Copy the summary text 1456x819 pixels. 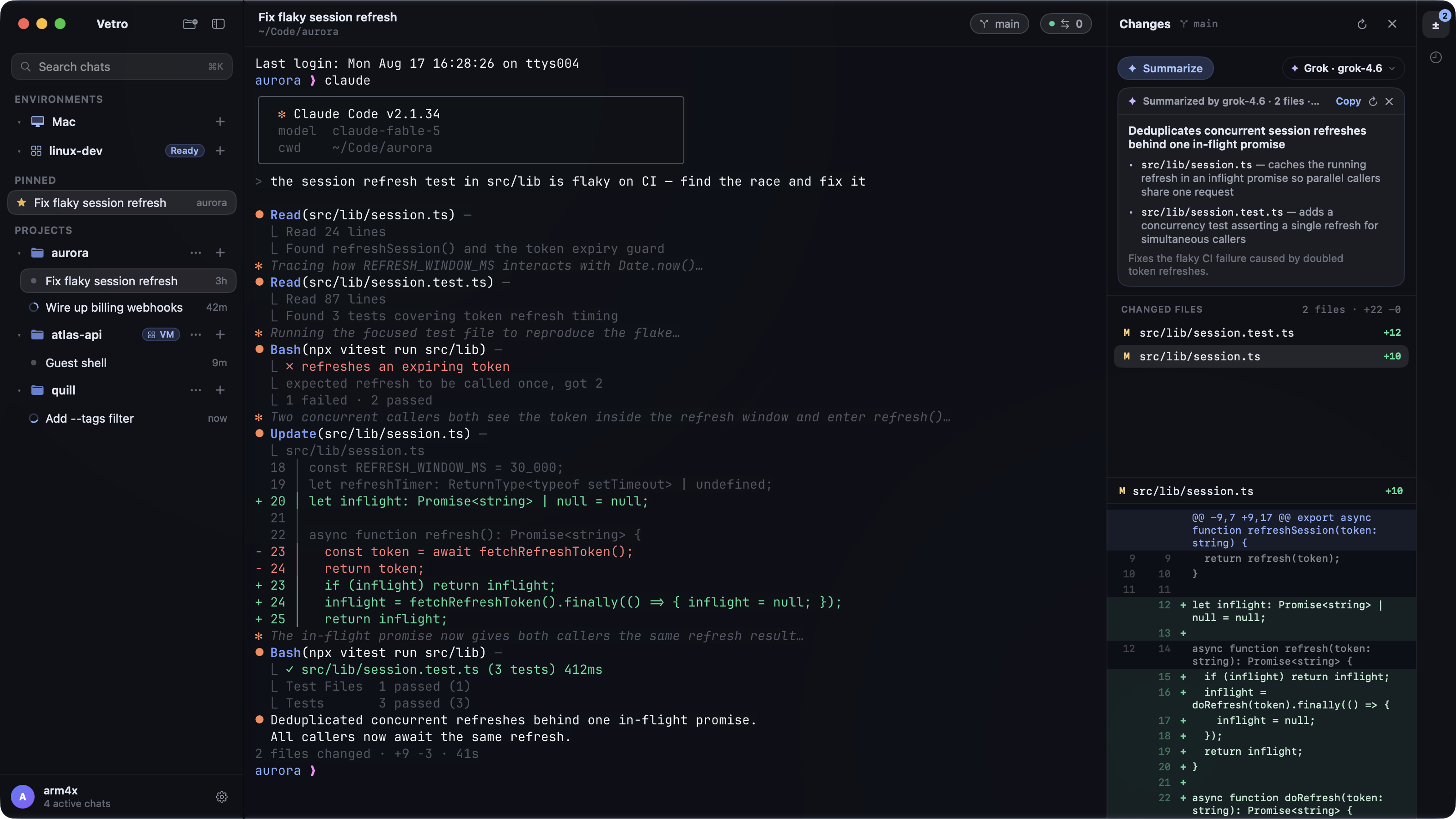pyautogui.click(x=1348, y=101)
